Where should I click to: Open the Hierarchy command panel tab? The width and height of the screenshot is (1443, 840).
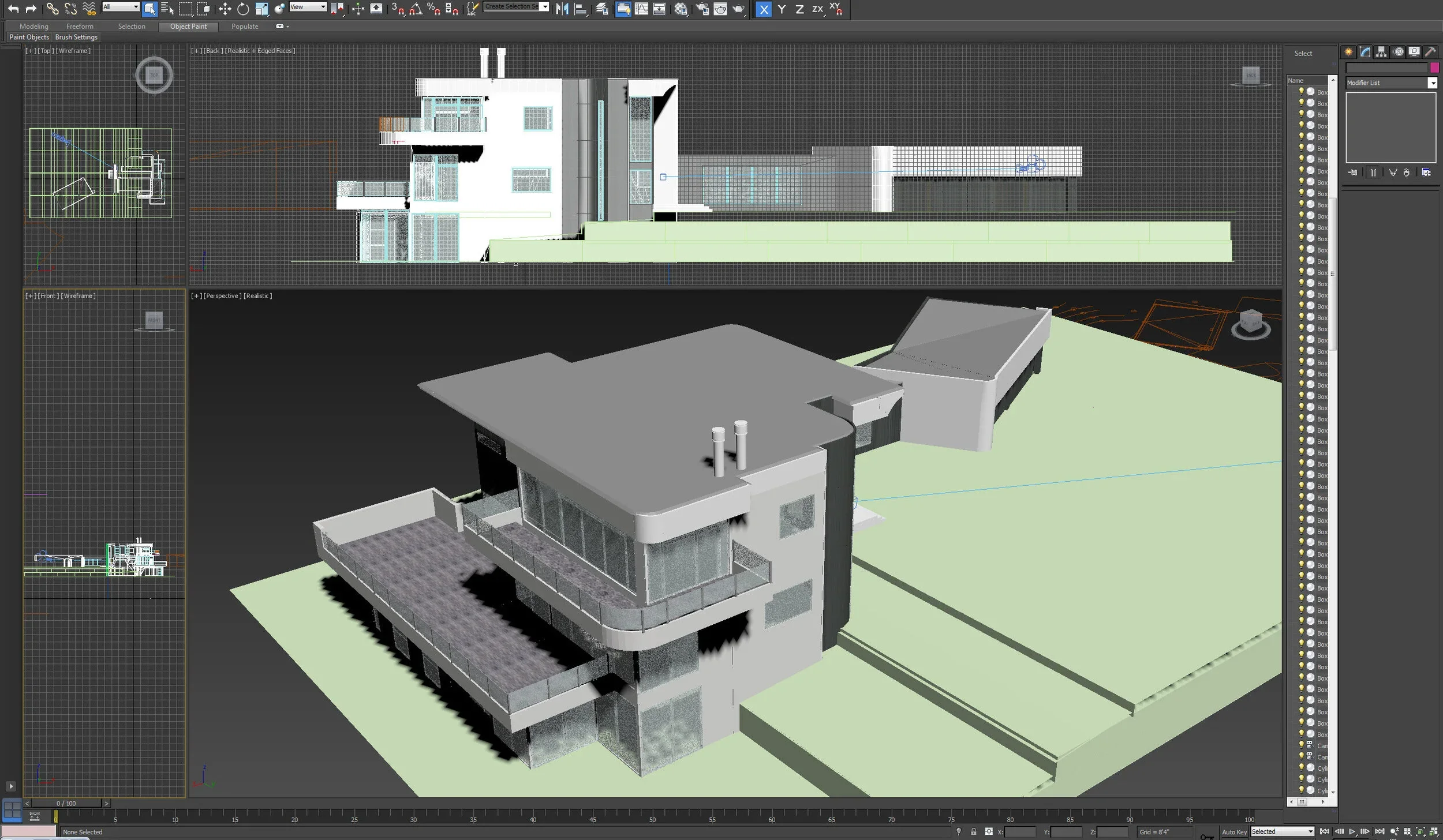(x=1381, y=52)
